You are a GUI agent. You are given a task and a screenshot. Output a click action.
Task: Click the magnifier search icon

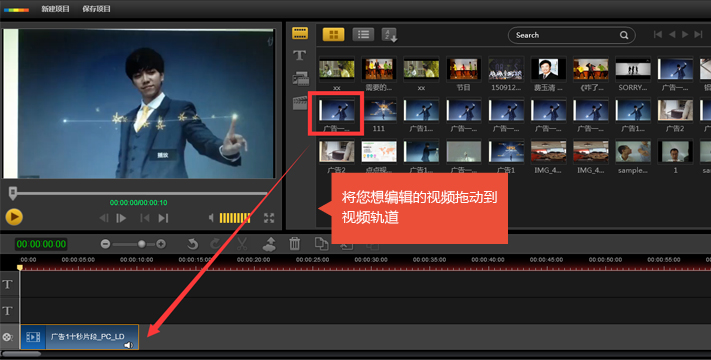[624, 35]
